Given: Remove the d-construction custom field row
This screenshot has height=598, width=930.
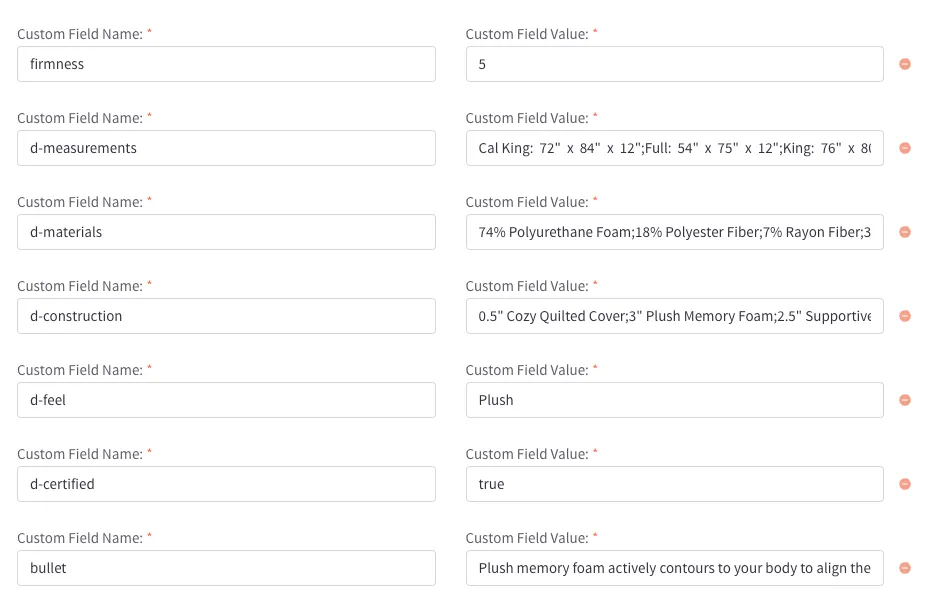Looking at the screenshot, I should click(x=905, y=315).
